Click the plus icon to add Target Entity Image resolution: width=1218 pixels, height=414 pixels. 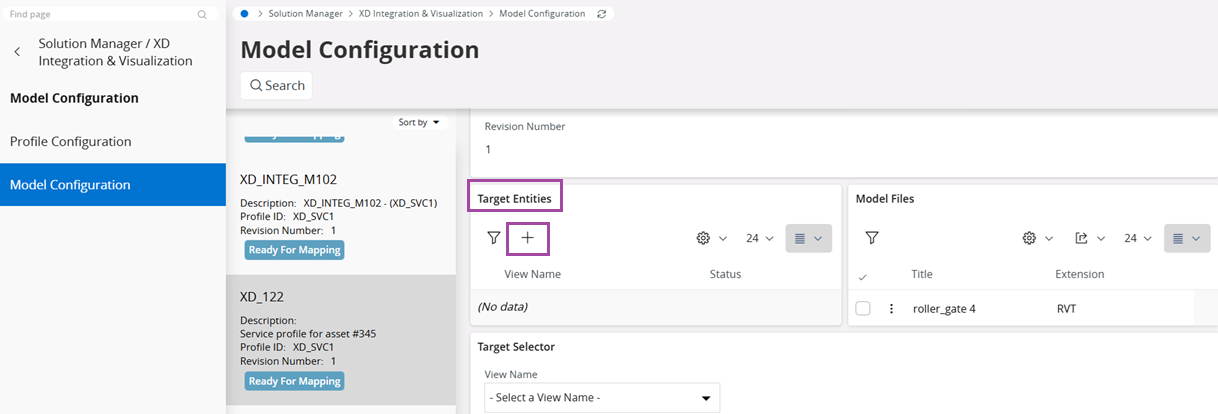coord(527,238)
